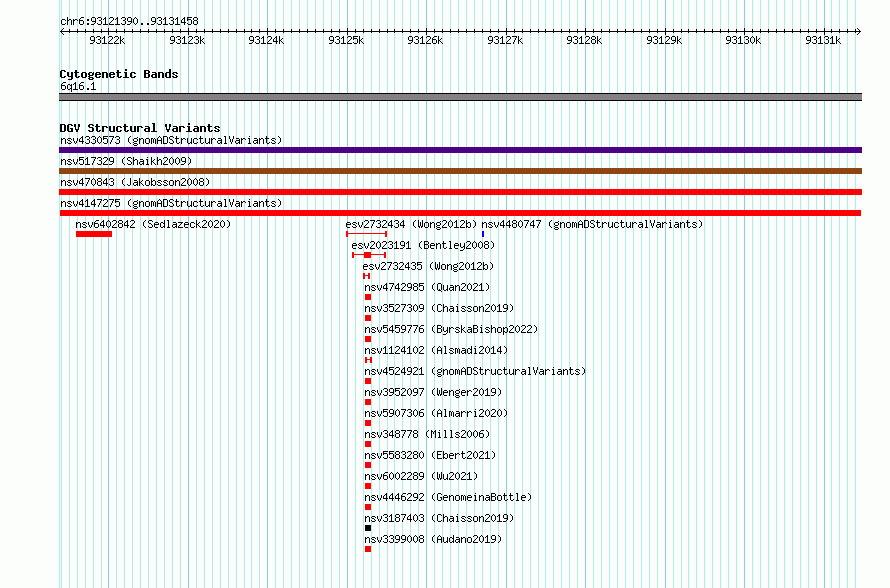Viewport: 890px width, 588px height.
Task: Open nsv5907306 (Almarri2020) label
Action: 436,413
